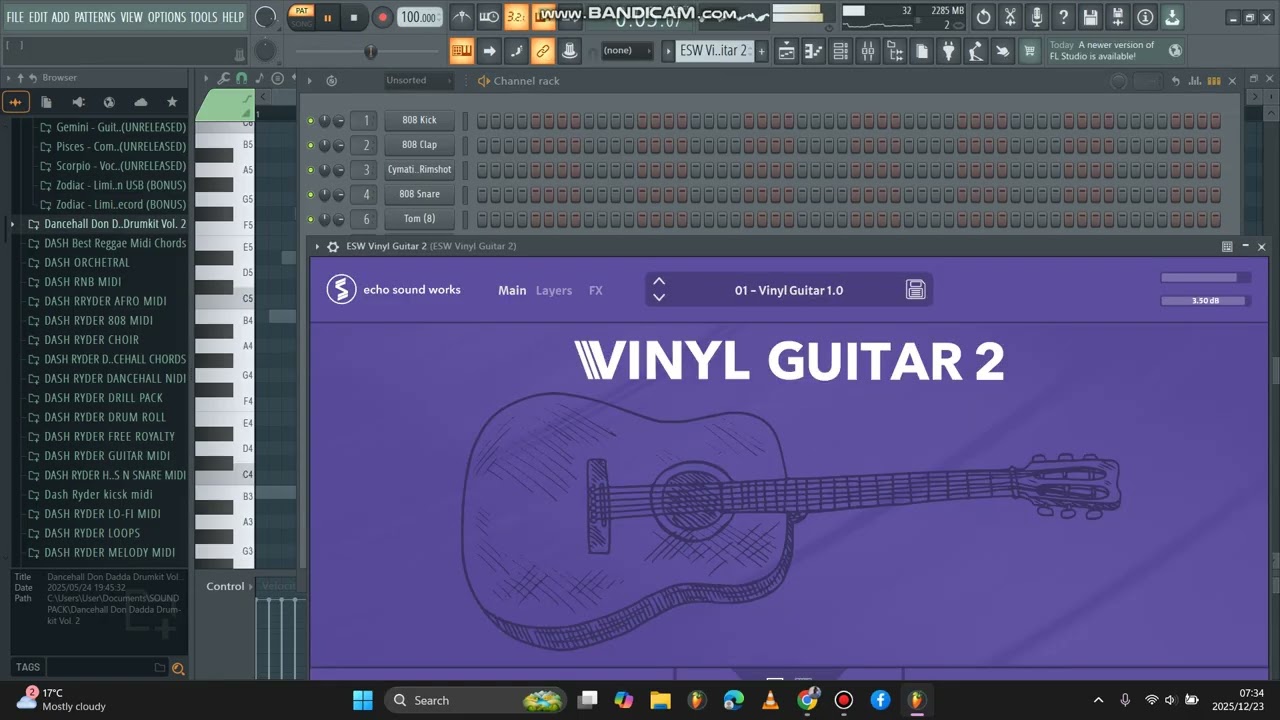
Task: Open the ESW Vinyl Guitar plugin gear settings
Action: 333,246
